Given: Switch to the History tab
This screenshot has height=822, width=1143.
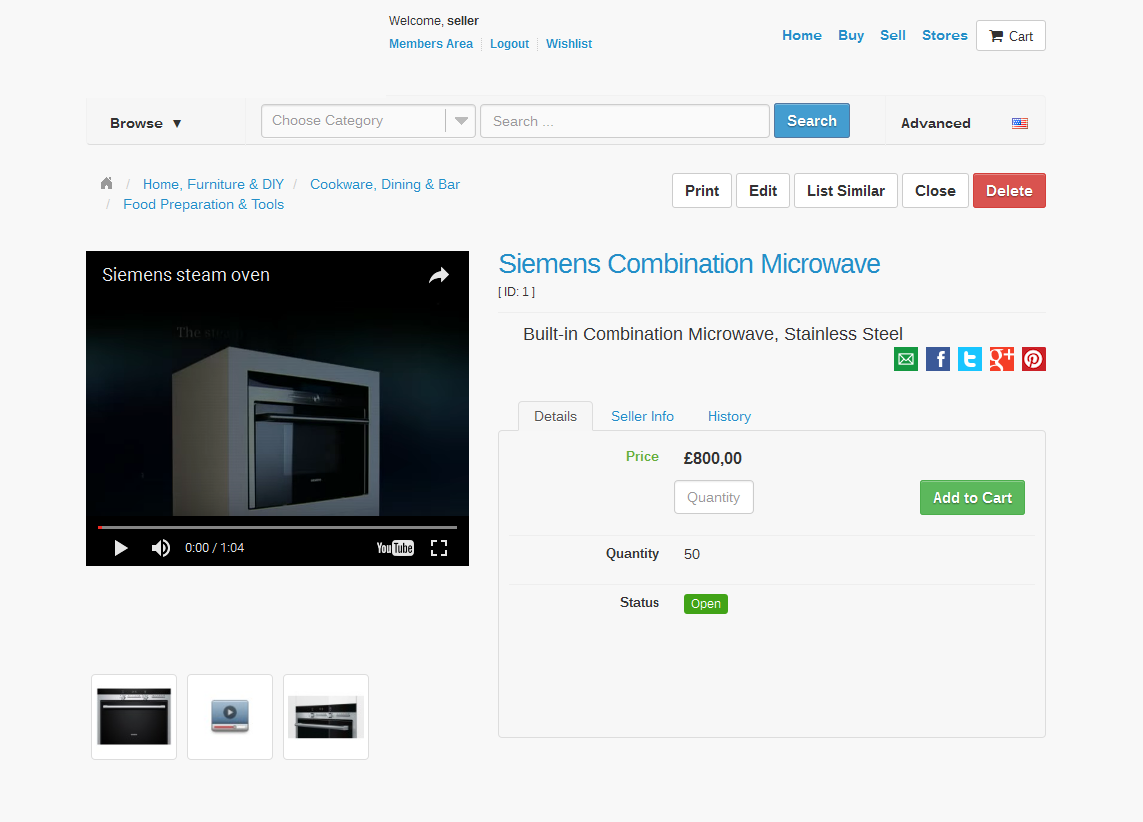Looking at the screenshot, I should [729, 416].
